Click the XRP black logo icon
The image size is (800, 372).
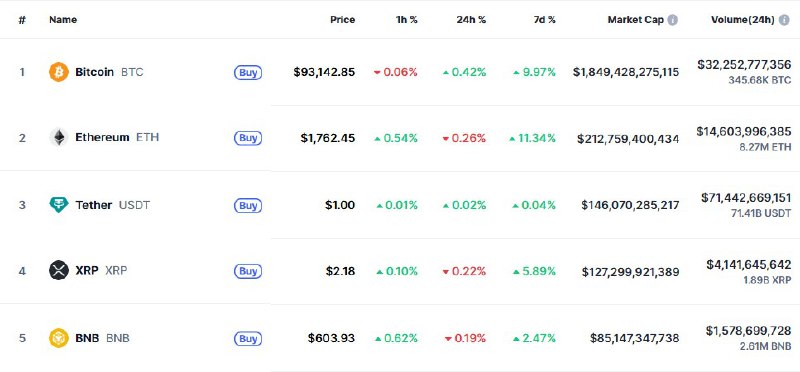59,270
